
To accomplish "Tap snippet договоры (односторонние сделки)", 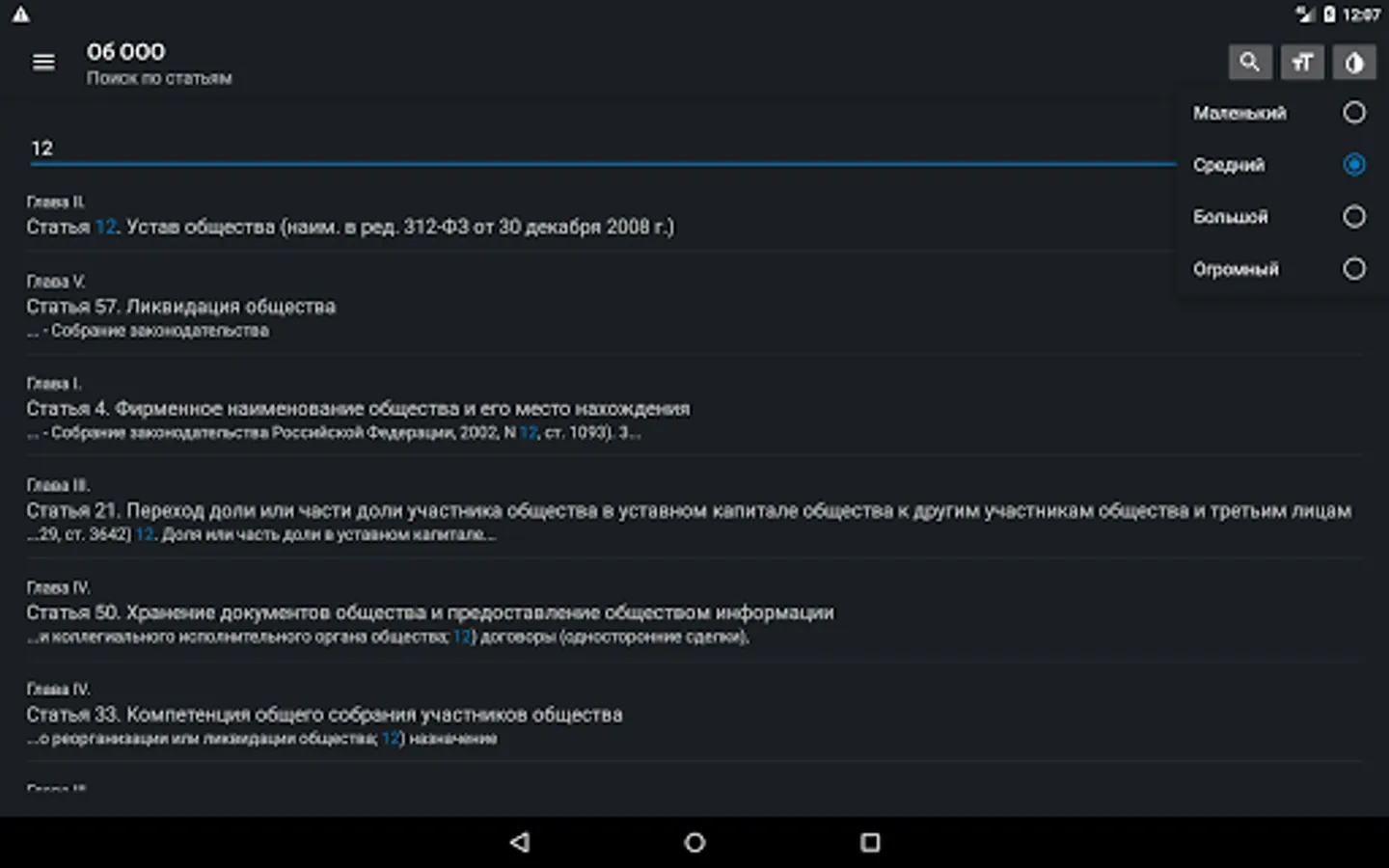I will tap(388, 637).
